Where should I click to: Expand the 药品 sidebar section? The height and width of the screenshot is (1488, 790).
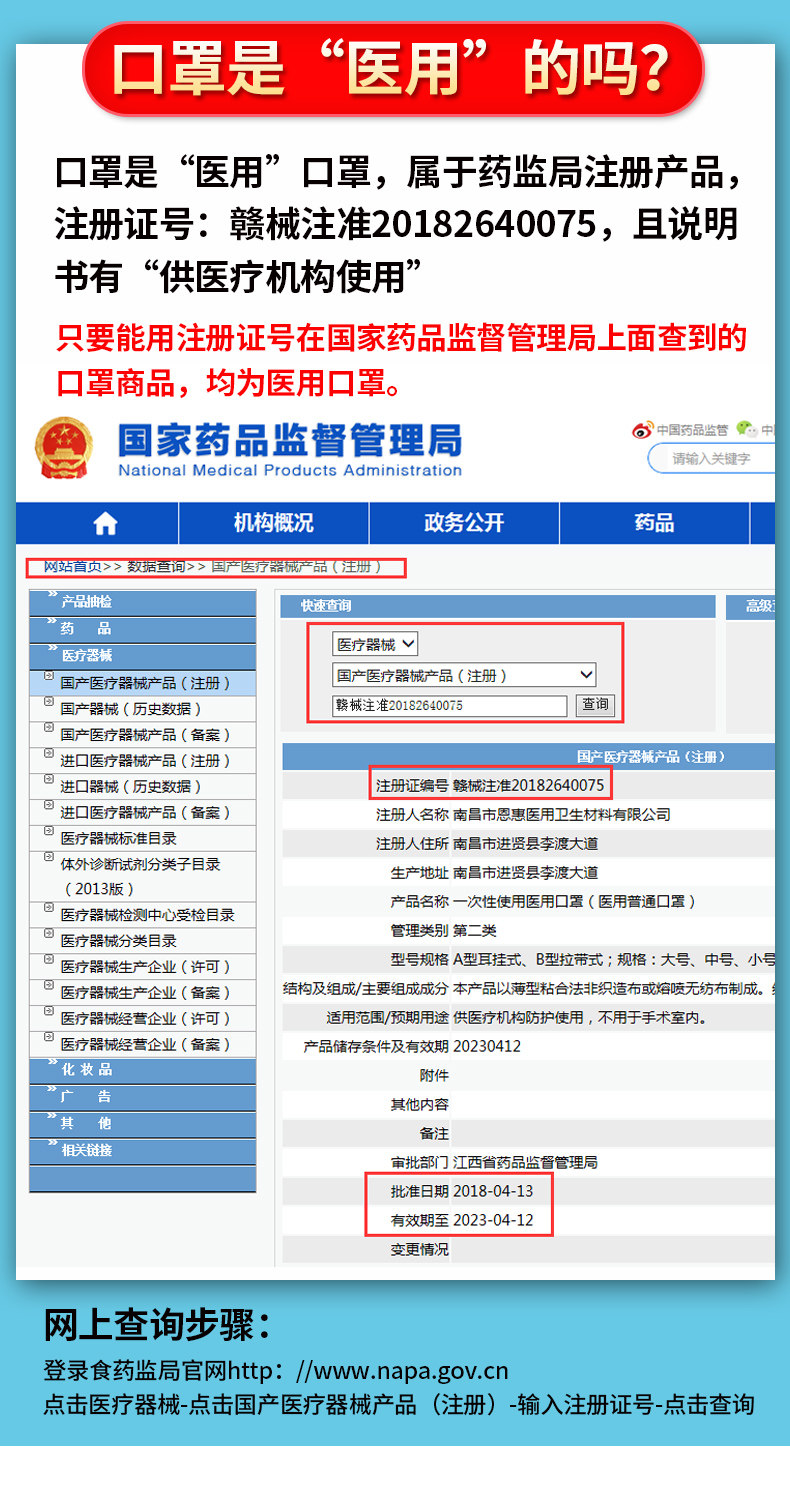[142, 629]
